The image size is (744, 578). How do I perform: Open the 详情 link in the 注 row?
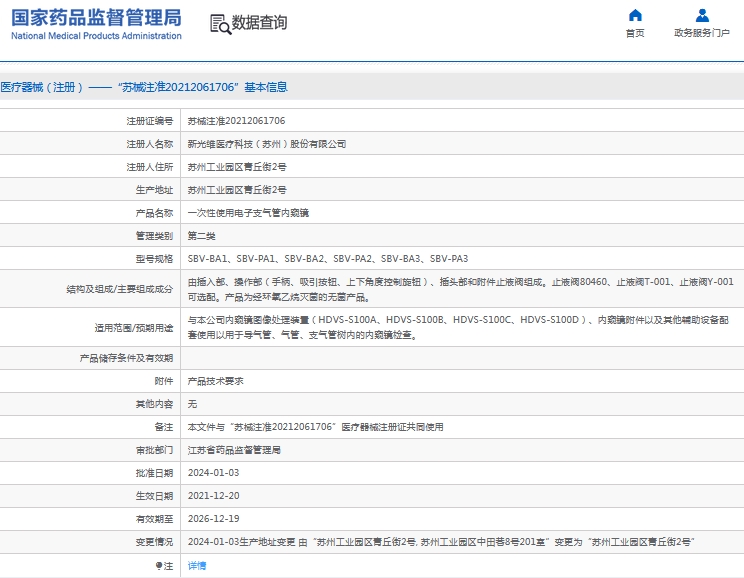(x=197, y=565)
